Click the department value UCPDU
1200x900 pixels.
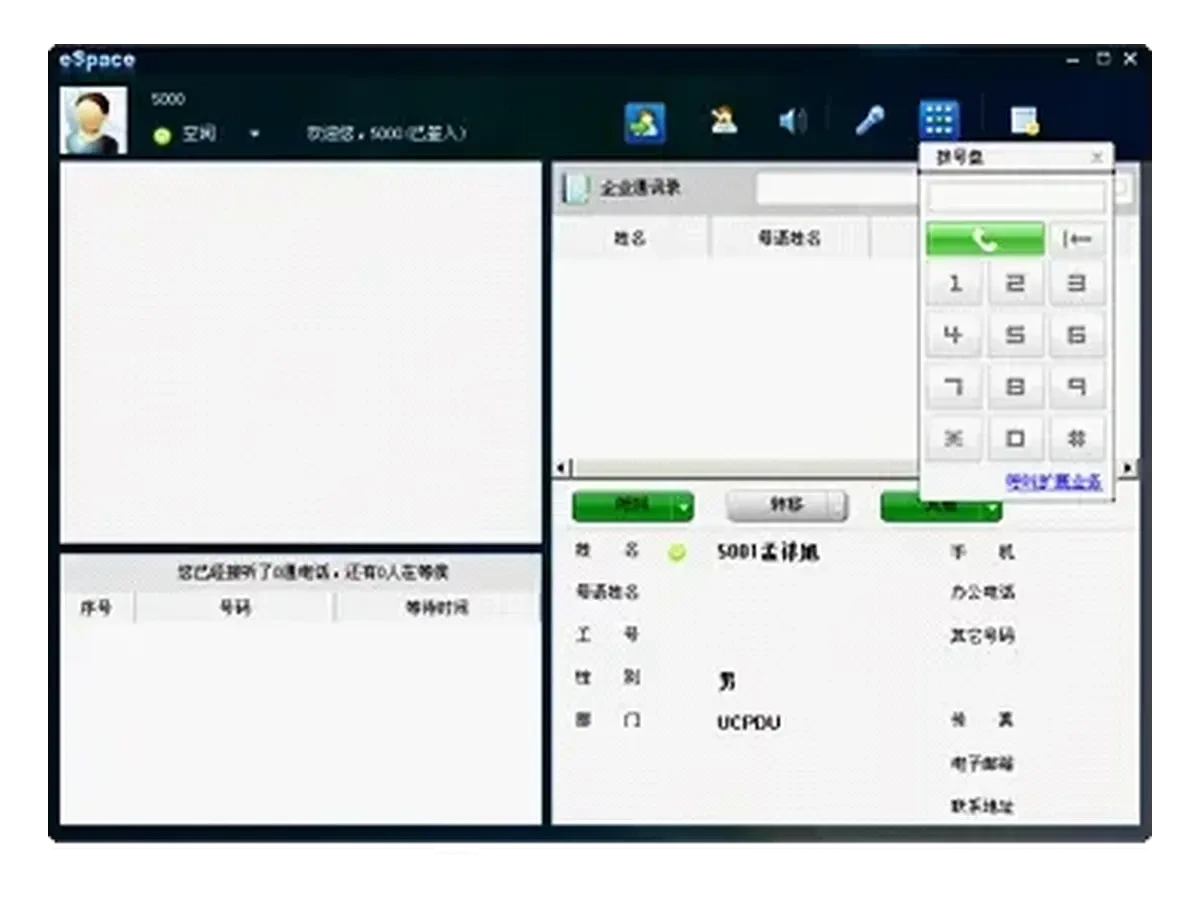748,722
